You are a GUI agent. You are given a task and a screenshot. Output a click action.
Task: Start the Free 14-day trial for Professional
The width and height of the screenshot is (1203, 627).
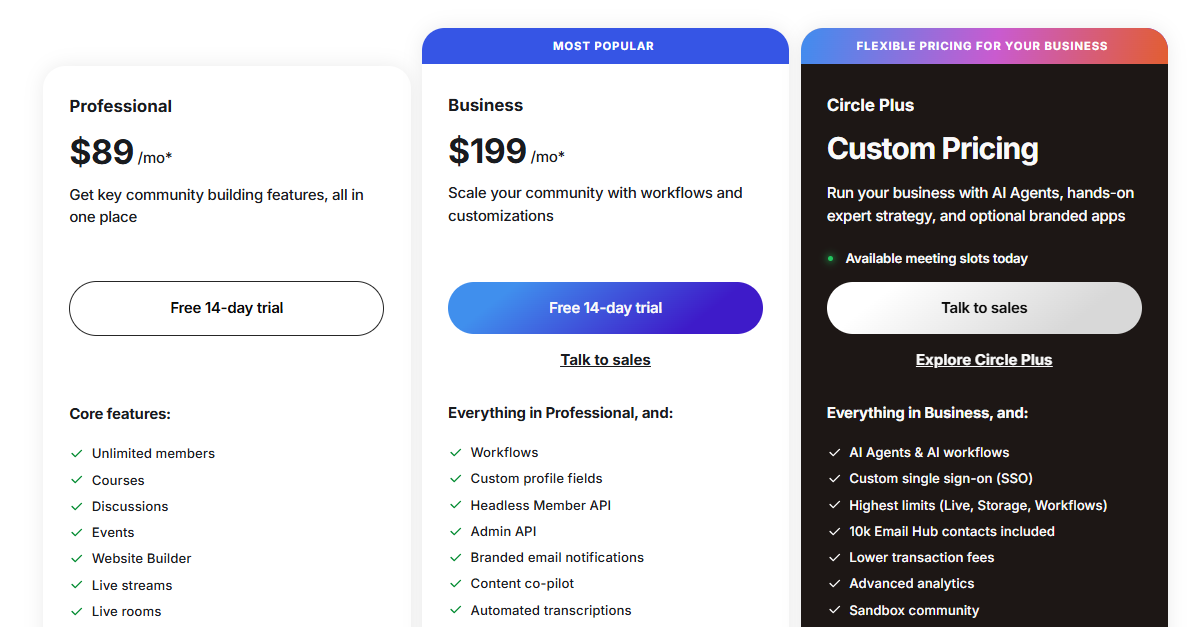(226, 308)
